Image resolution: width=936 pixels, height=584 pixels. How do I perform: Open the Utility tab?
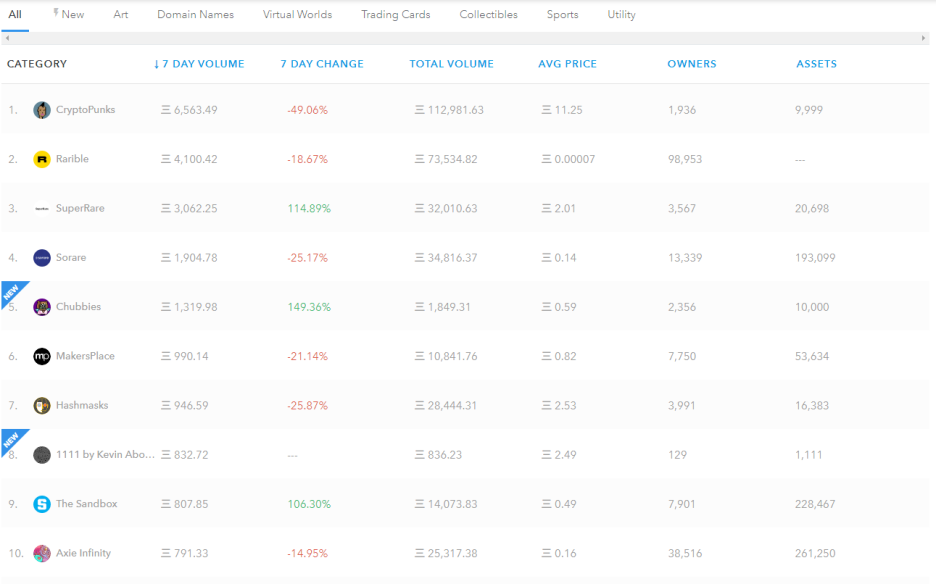tap(621, 14)
